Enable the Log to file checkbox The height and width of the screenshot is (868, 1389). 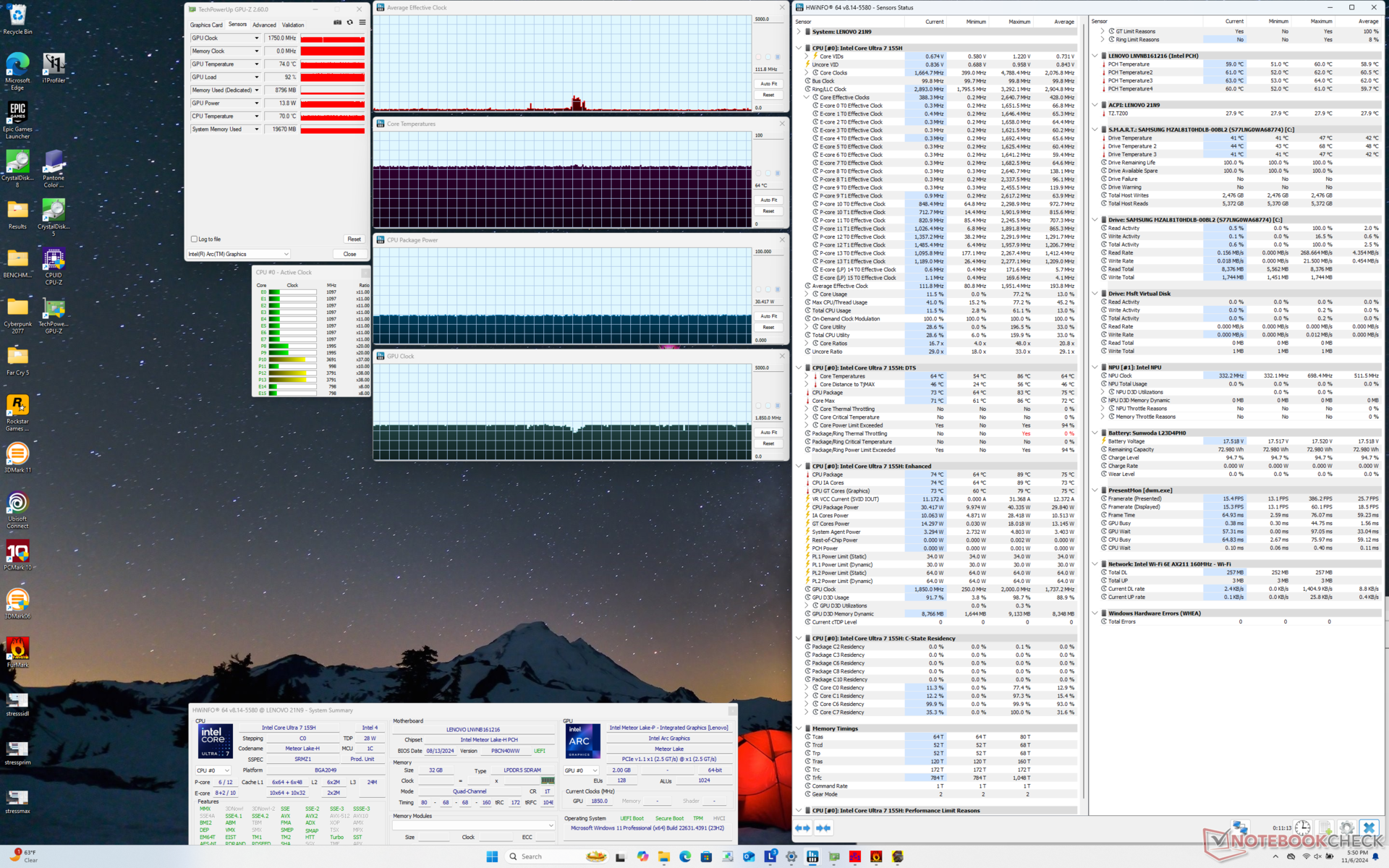click(x=194, y=239)
